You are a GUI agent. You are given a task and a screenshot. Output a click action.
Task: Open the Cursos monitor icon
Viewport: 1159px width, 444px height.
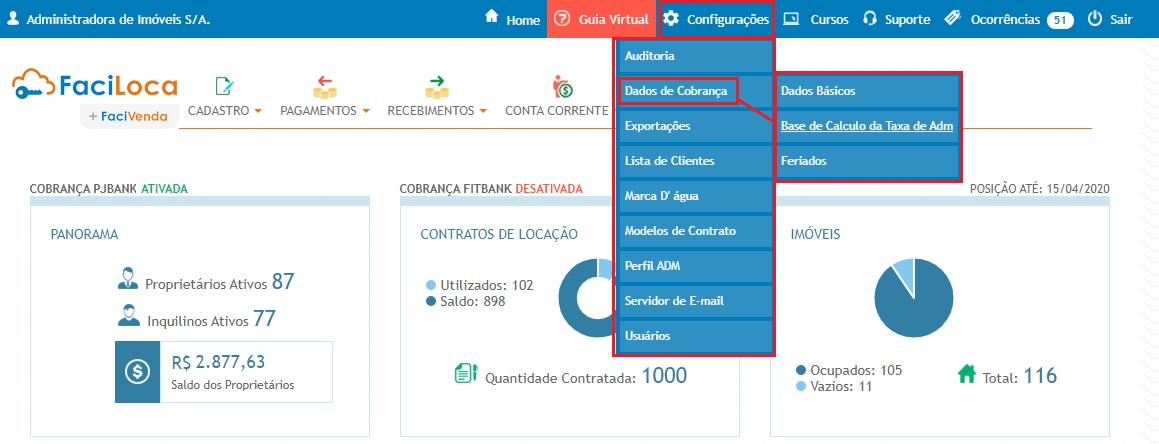click(x=791, y=19)
